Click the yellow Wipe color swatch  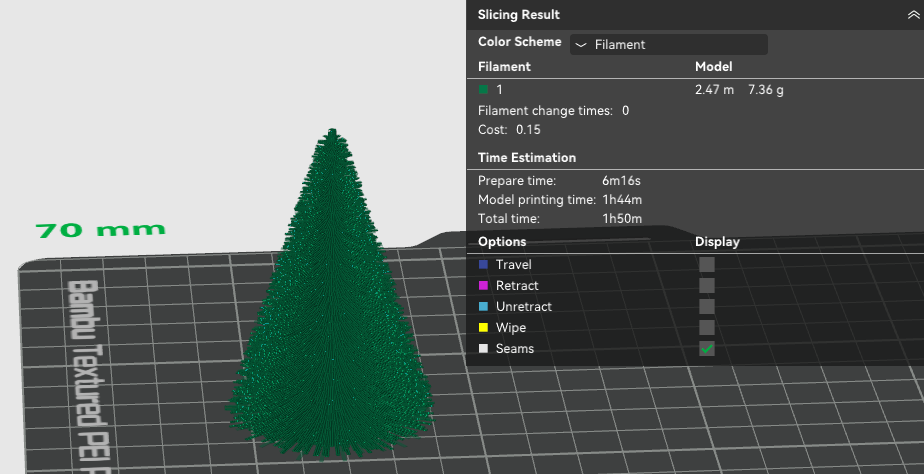pos(483,327)
